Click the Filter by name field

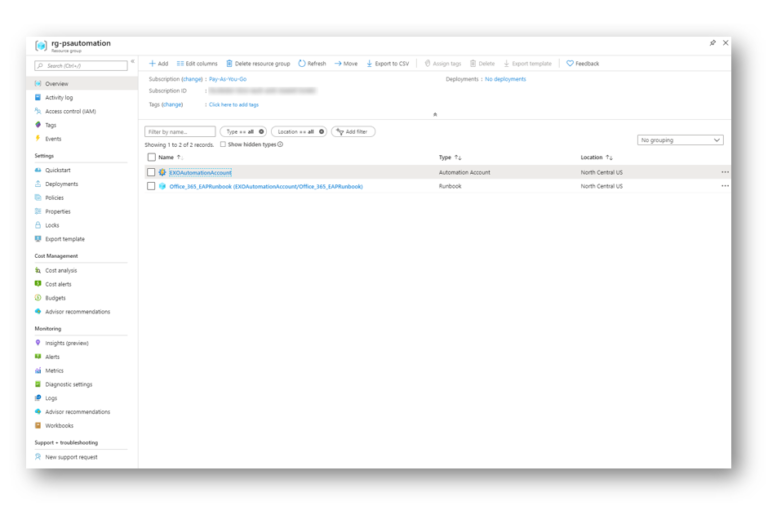(x=180, y=132)
